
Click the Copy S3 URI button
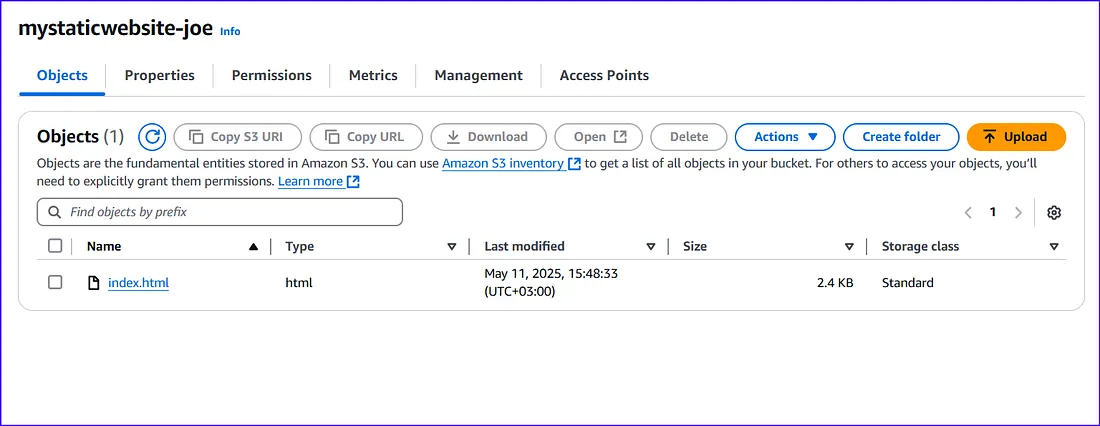click(238, 137)
